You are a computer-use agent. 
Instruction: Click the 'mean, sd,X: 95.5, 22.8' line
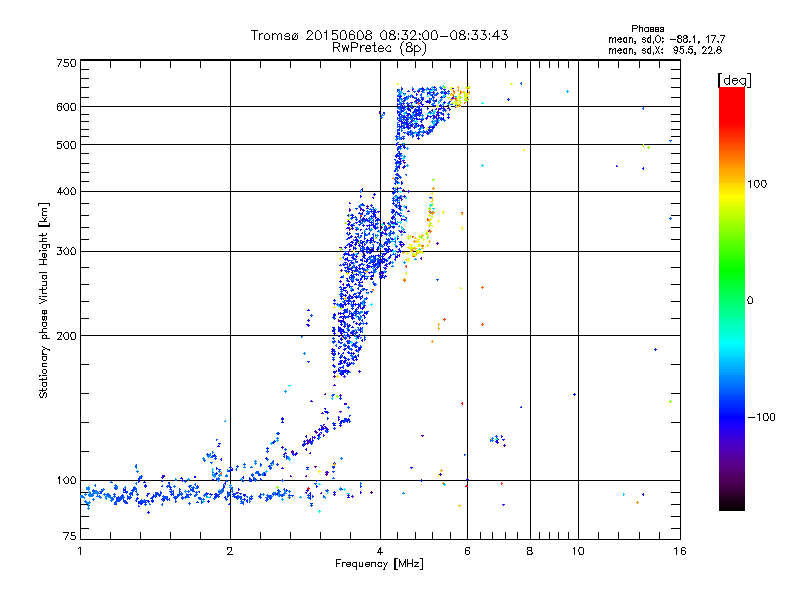[x=665, y=50]
